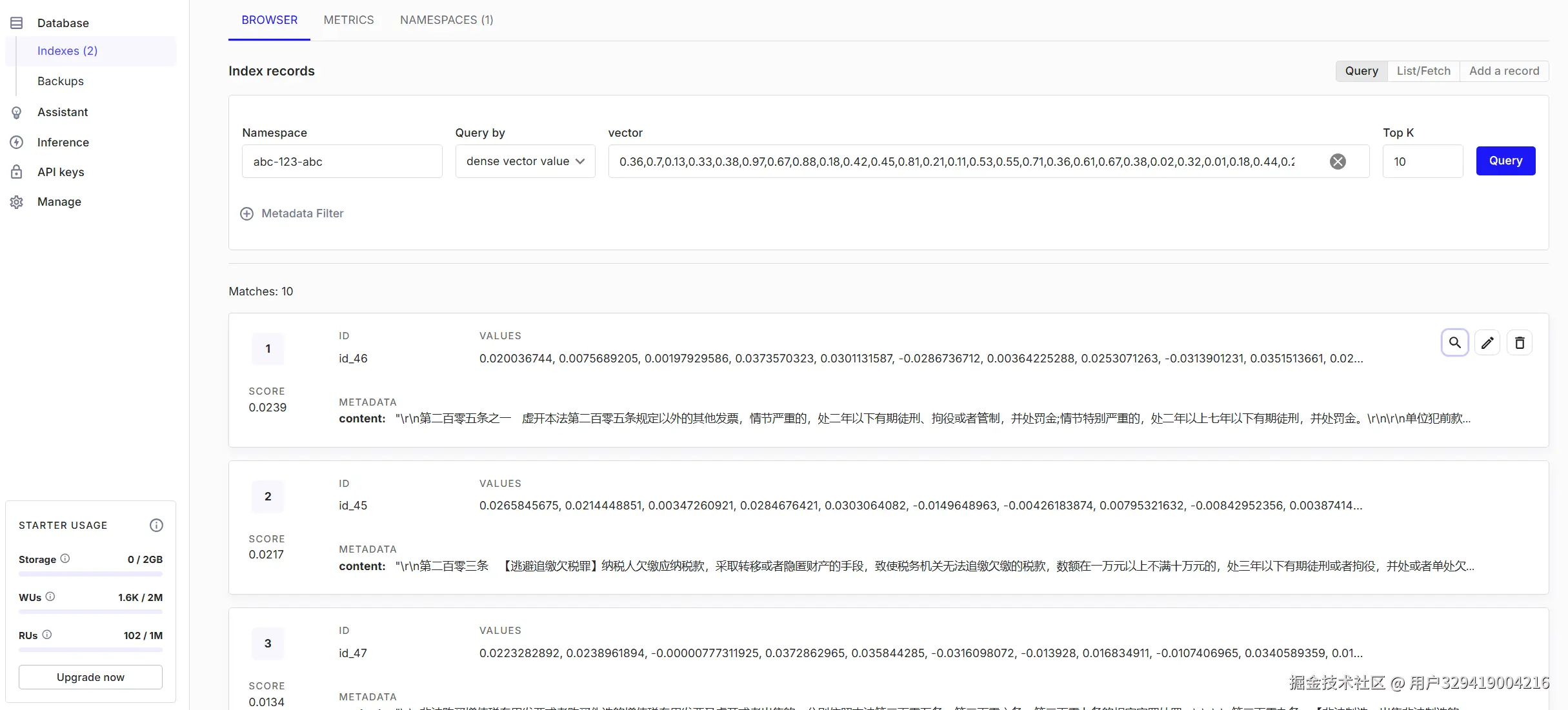The width and height of the screenshot is (1568, 710).
Task: Switch to List/Fetch mode
Action: 1423,71
